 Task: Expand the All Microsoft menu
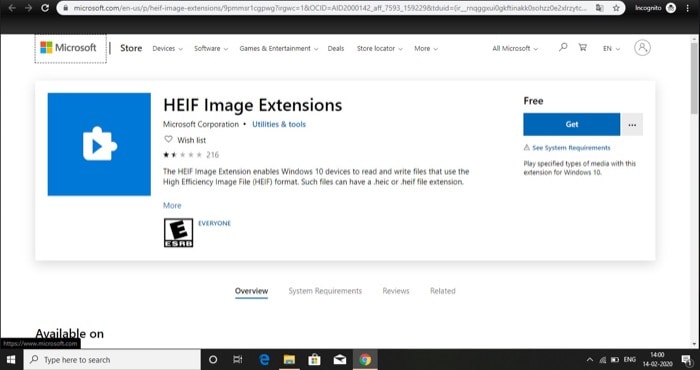[x=515, y=49]
